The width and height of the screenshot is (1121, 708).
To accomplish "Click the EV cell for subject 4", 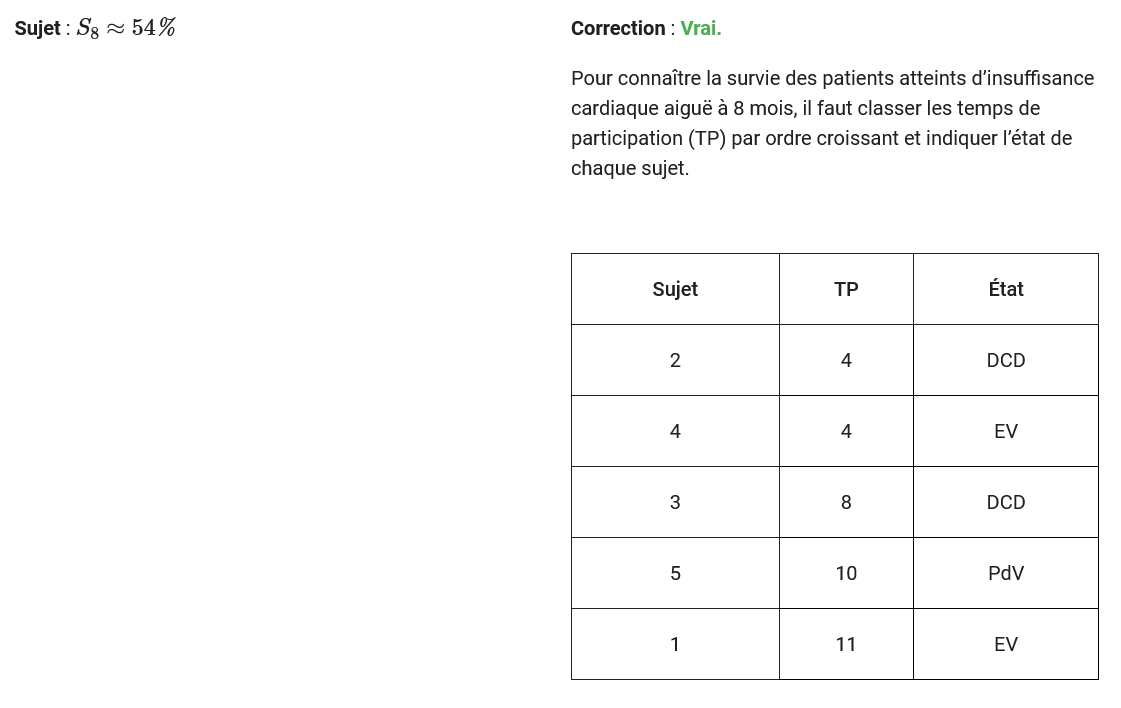I will [x=1006, y=431].
